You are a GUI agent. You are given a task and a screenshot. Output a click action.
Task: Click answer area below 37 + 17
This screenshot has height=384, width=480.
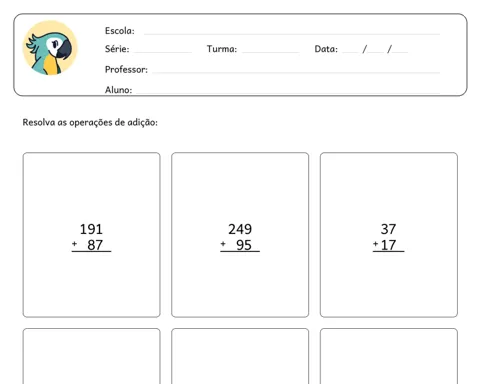pos(389,283)
